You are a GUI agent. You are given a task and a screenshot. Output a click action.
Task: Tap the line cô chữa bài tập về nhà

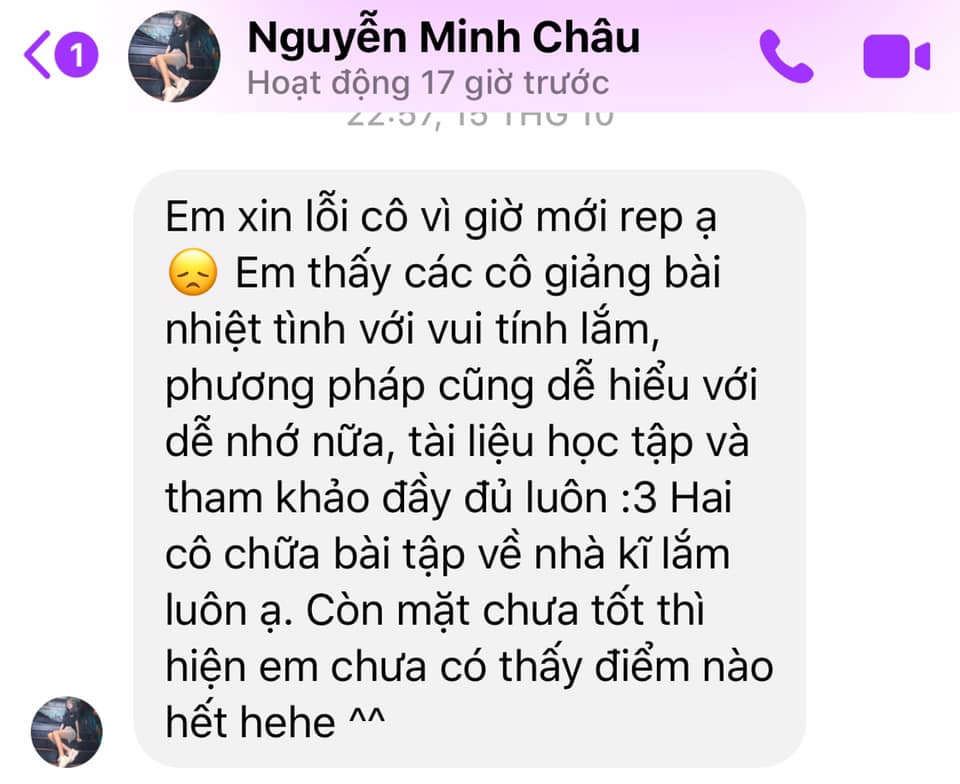pyautogui.click(x=448, y=554)
